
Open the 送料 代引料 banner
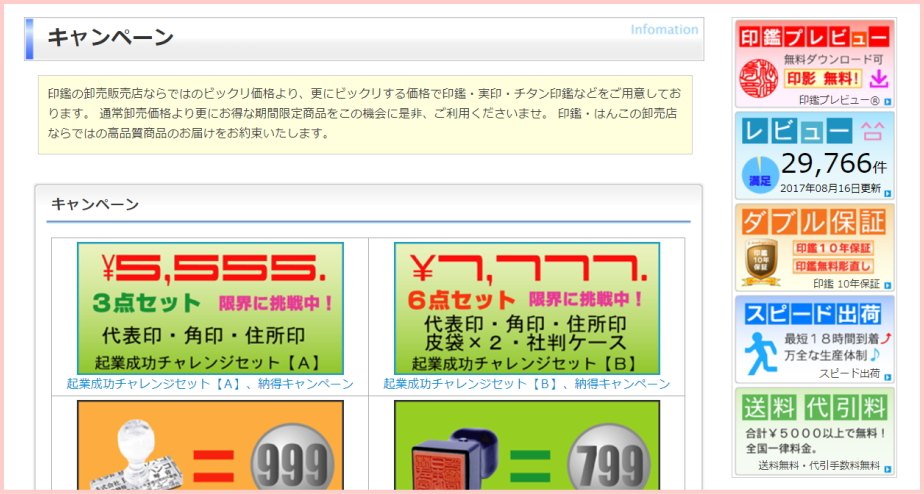tap(814, 432)
